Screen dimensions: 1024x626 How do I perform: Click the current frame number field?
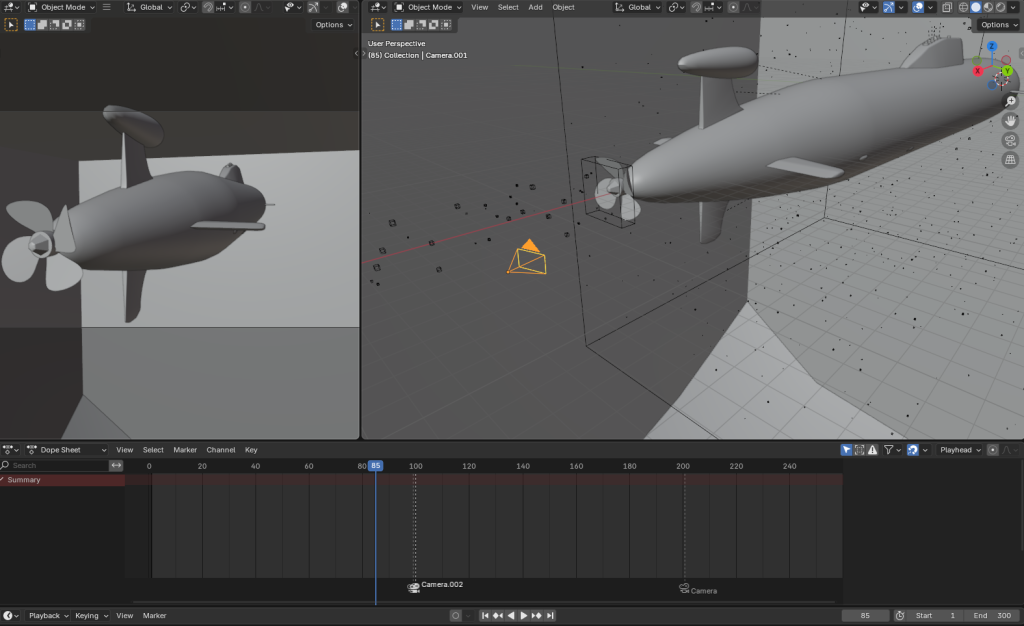coord(865,616)
